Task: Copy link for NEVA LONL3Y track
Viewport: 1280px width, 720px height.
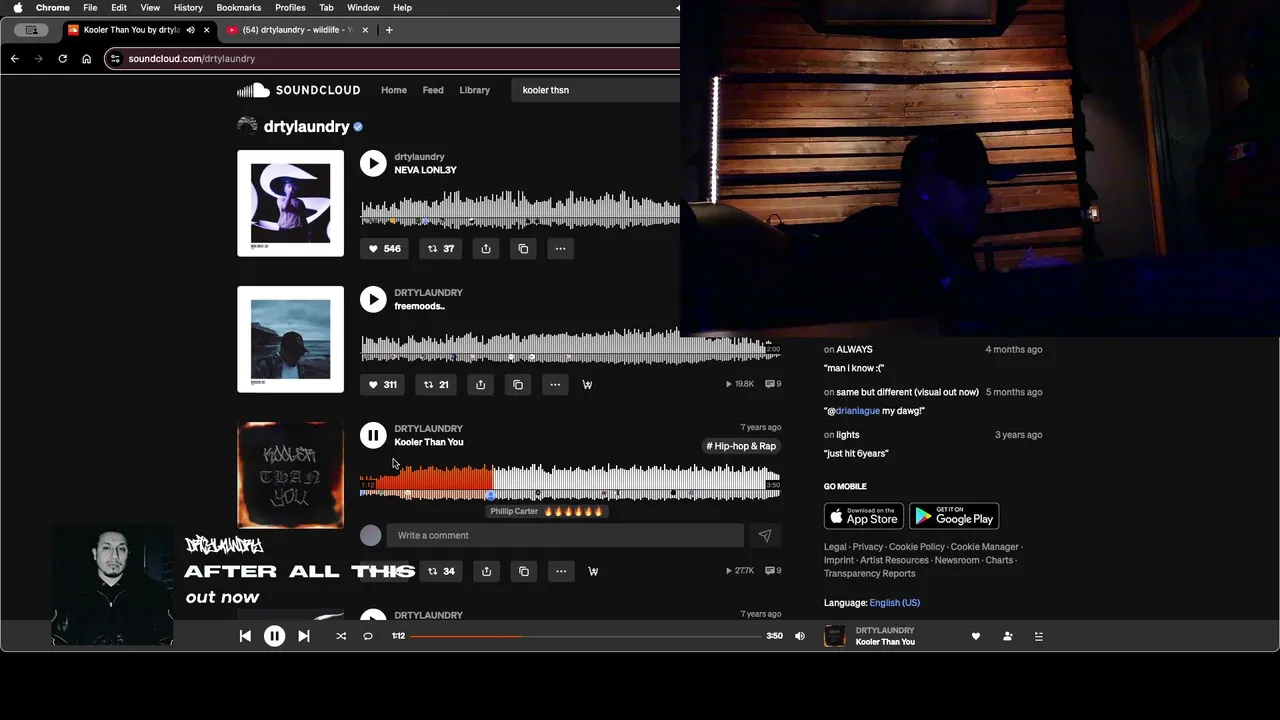Action: tap(523, 249)
